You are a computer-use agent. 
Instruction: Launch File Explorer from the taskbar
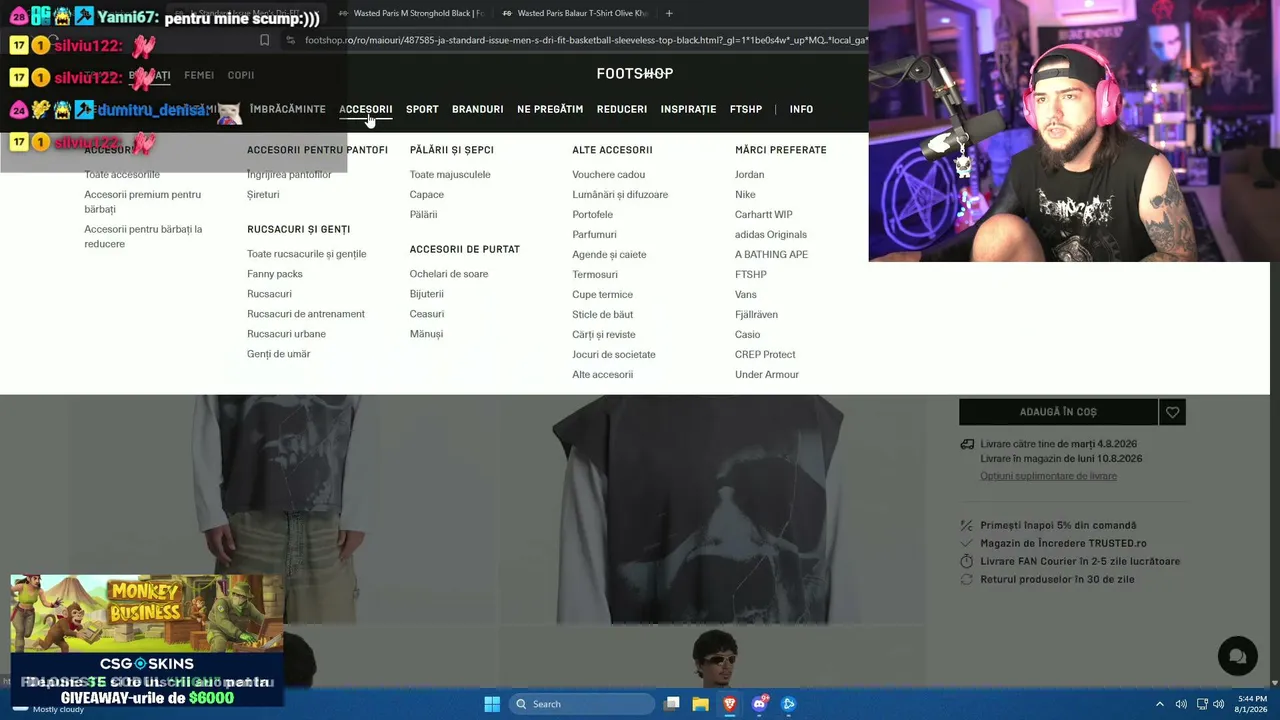pos(701,704)
